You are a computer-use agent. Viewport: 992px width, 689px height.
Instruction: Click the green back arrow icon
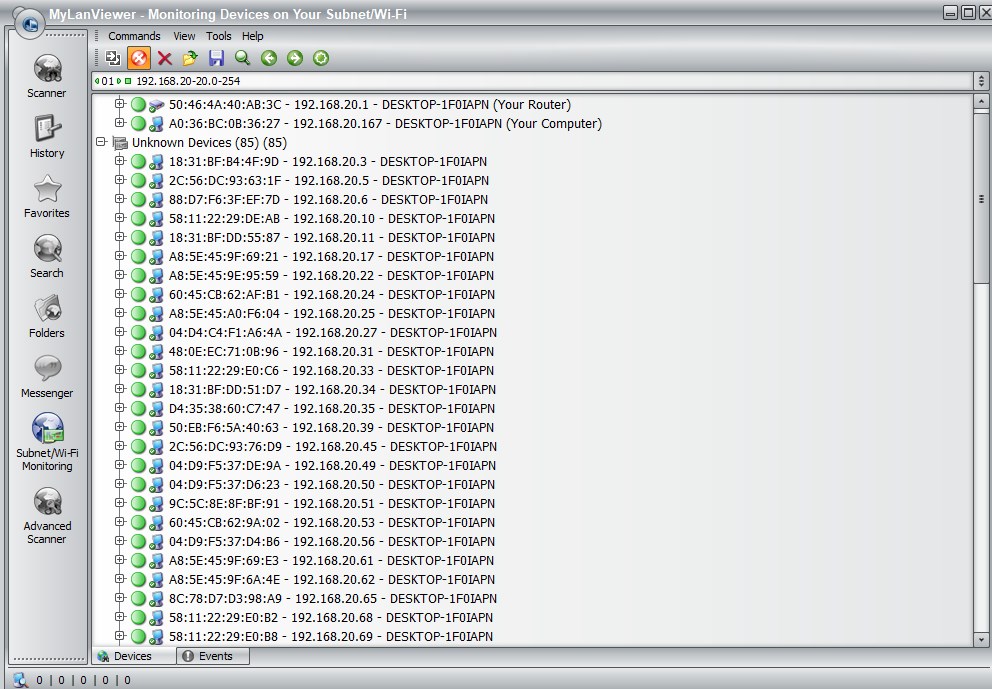coord(268,58)
